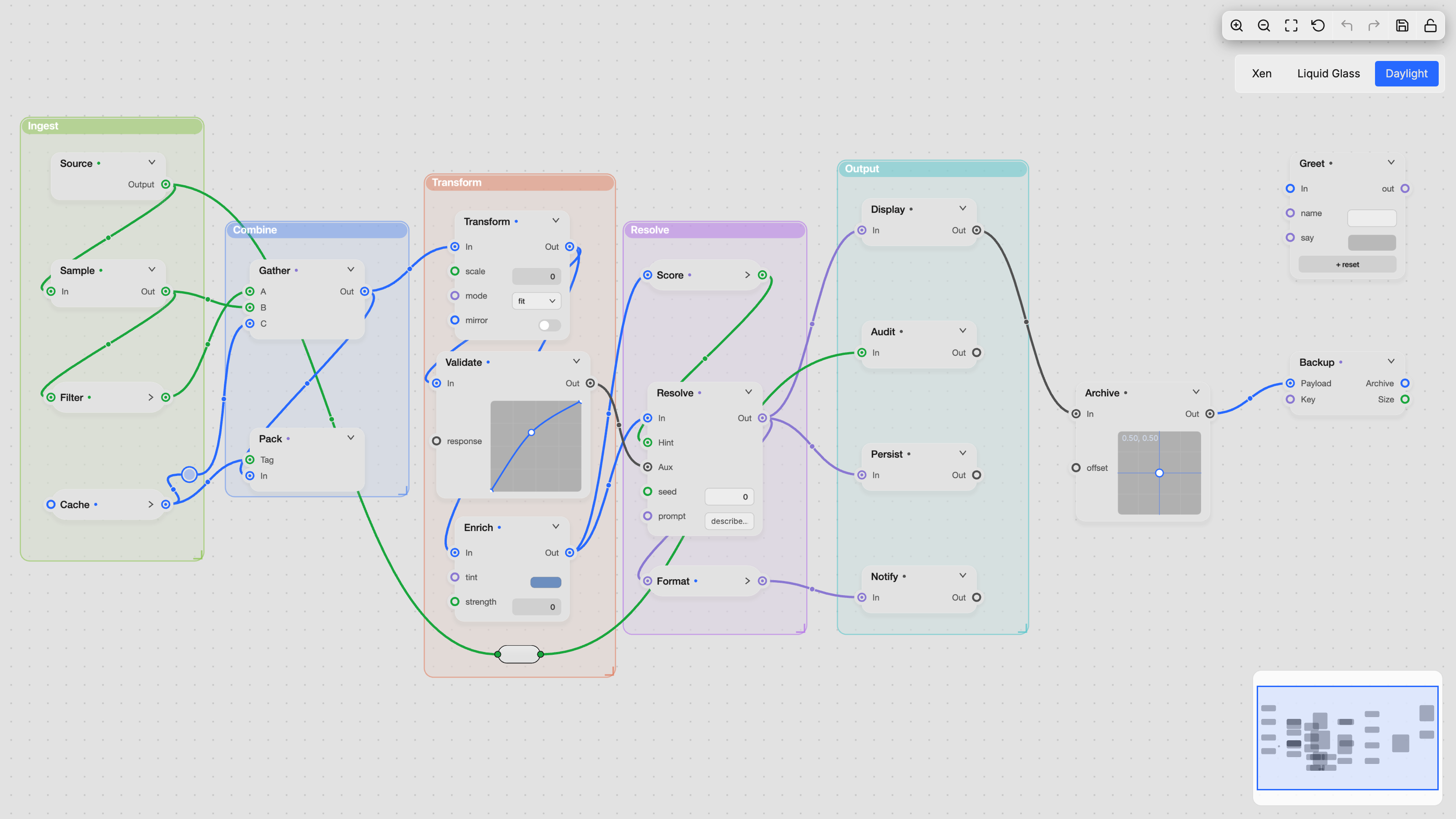The width and height of the screenshot is (1456, 819).
Task: Select the Output group header
Action: point(933,169)
